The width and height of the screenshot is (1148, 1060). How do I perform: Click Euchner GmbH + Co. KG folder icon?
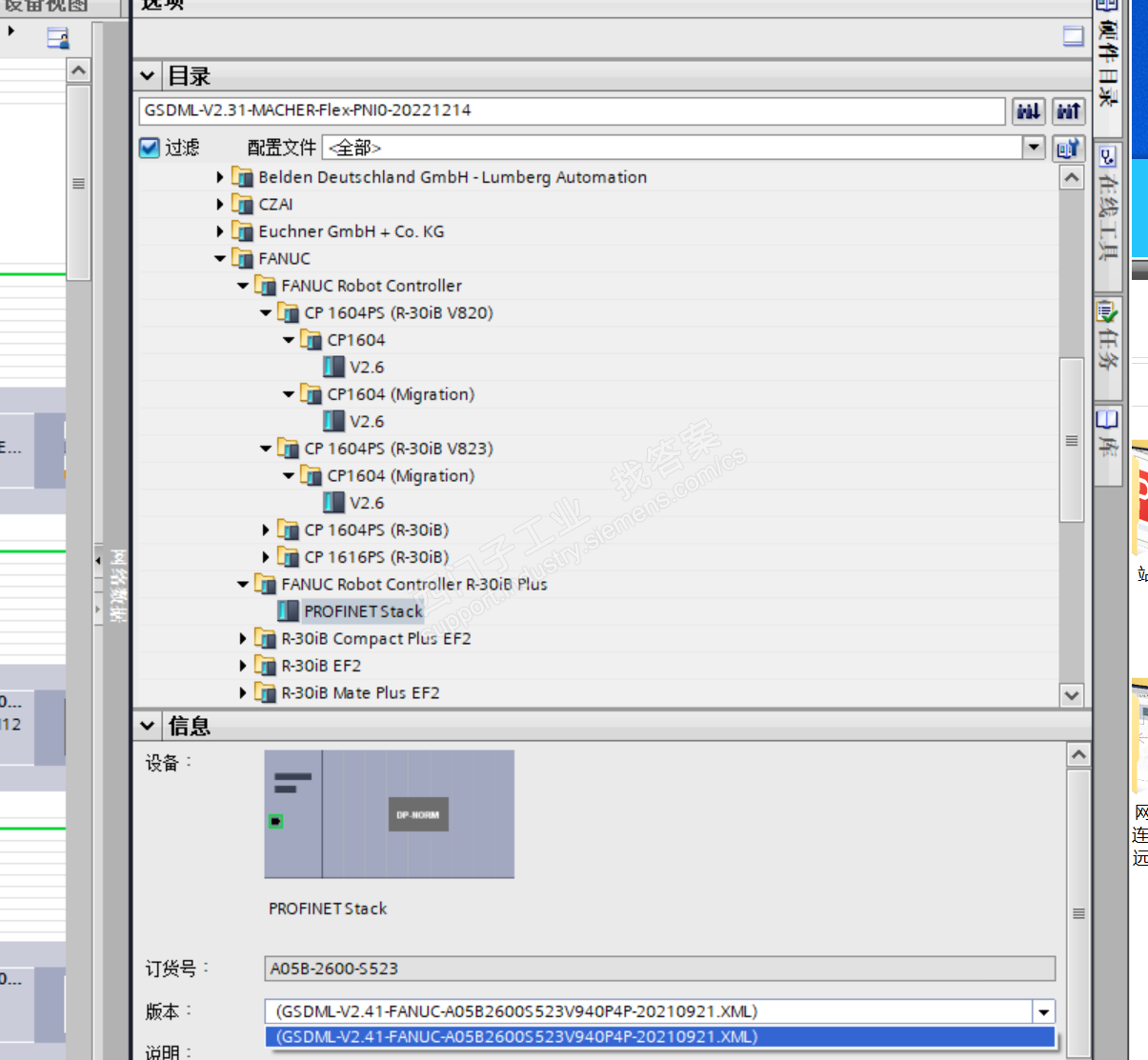click(x=243, y=231)
